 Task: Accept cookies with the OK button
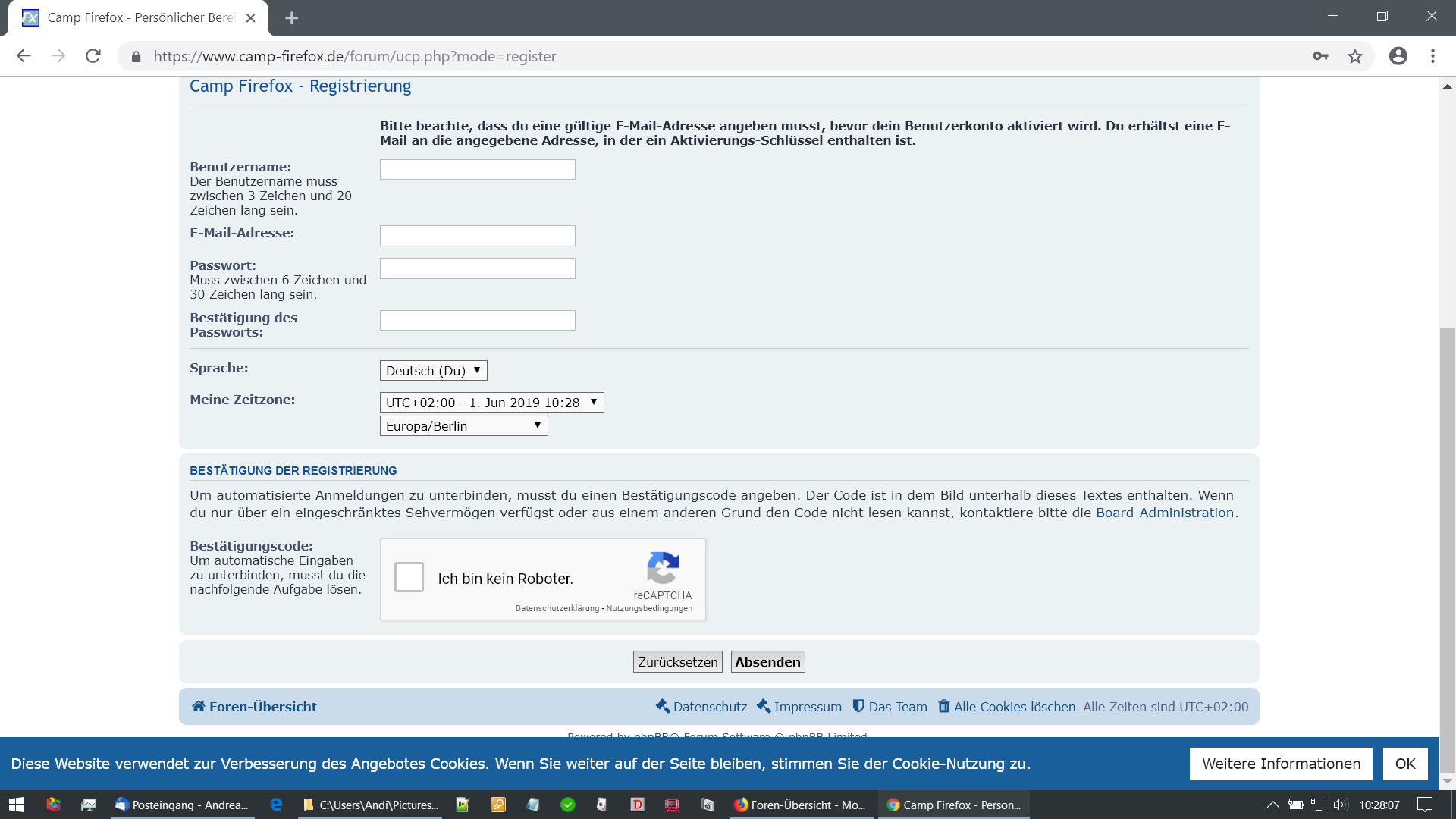click(x=1404, y=764)
